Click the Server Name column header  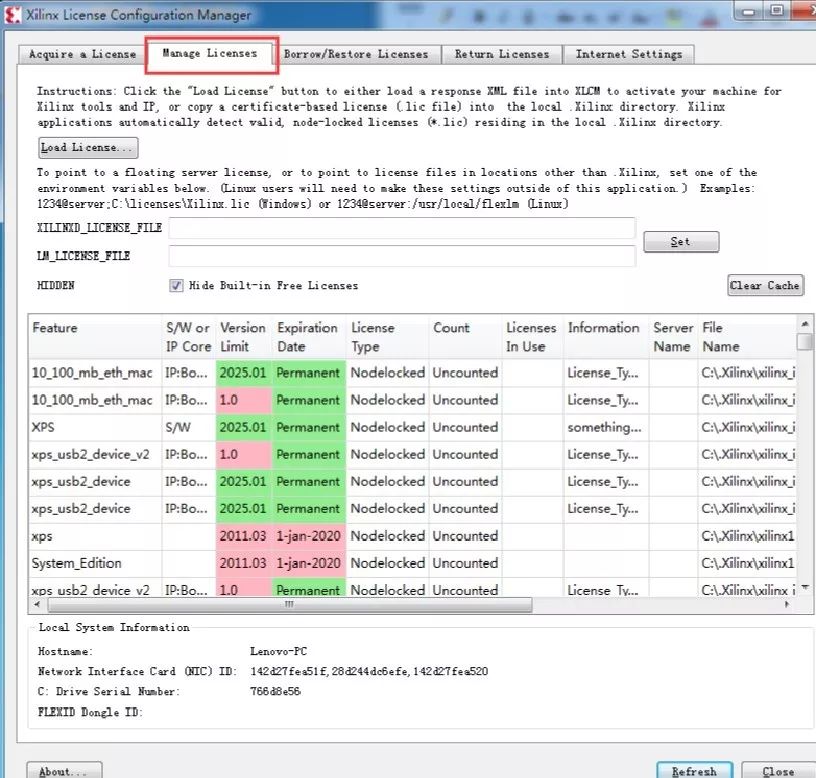673,337
